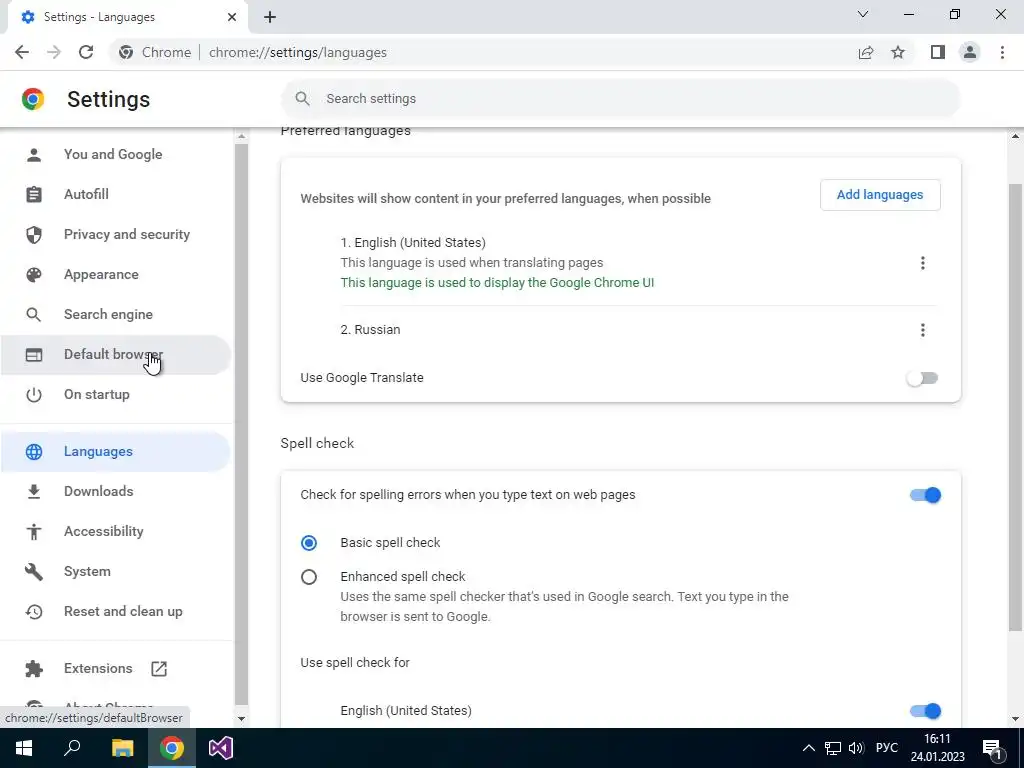1024x768 pixels.
Task: Click the On startup power icon
Action: point(33,394)
